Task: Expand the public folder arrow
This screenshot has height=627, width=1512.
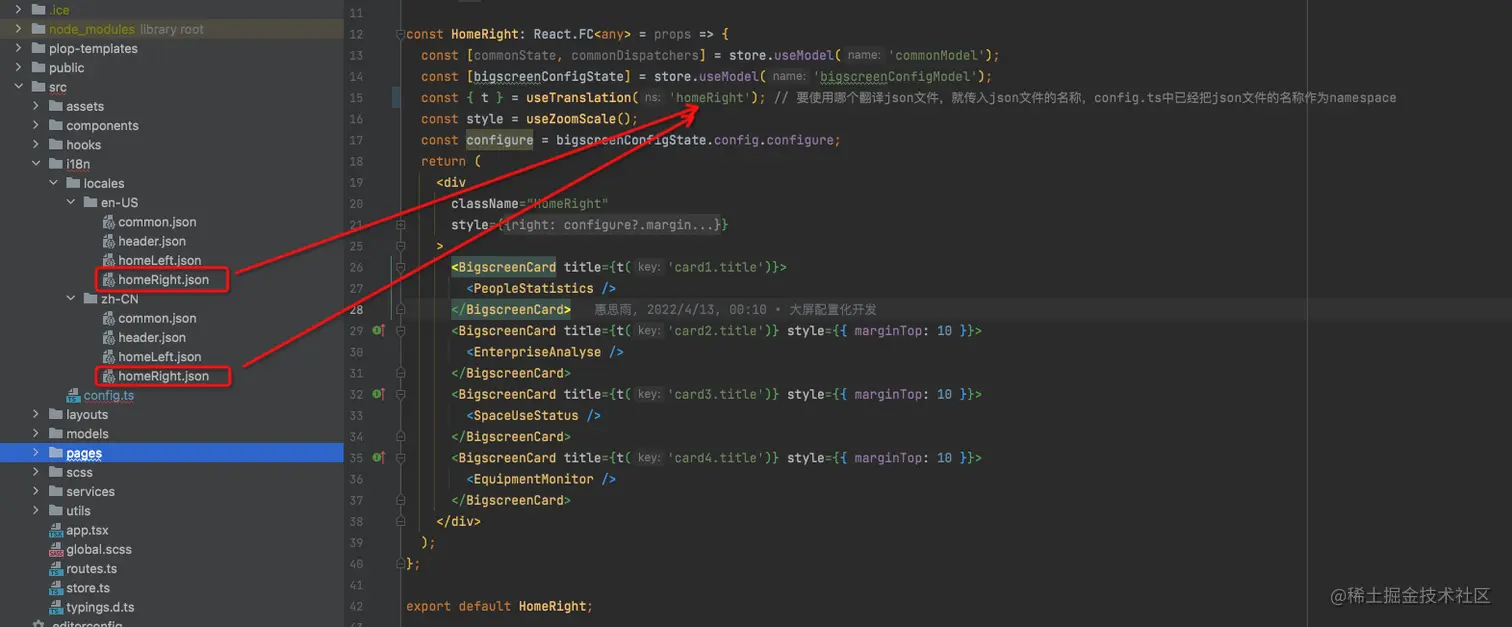Action: (x=19, y=68)
